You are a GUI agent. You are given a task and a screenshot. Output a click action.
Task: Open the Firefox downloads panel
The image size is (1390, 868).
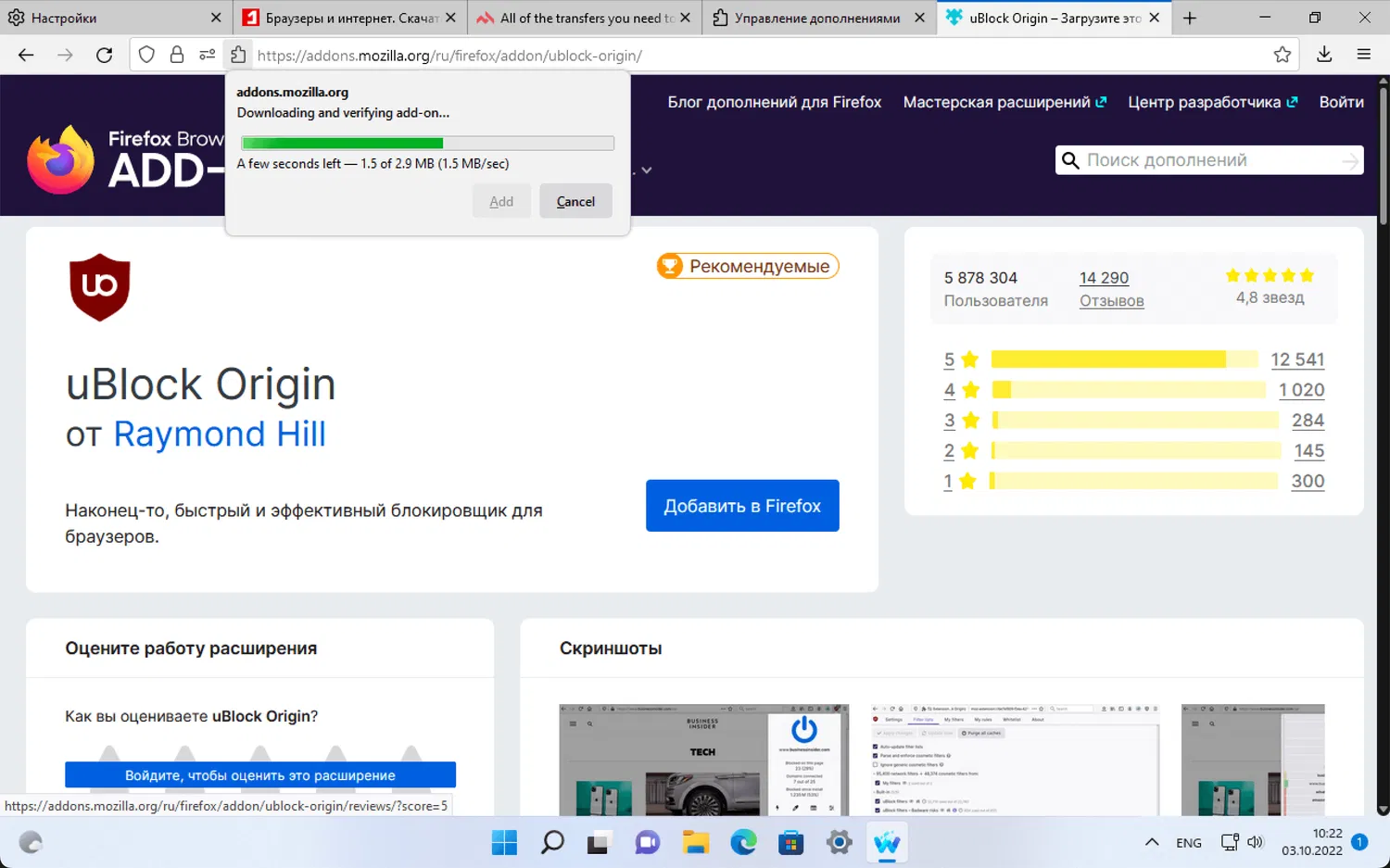pos(1324,56)
